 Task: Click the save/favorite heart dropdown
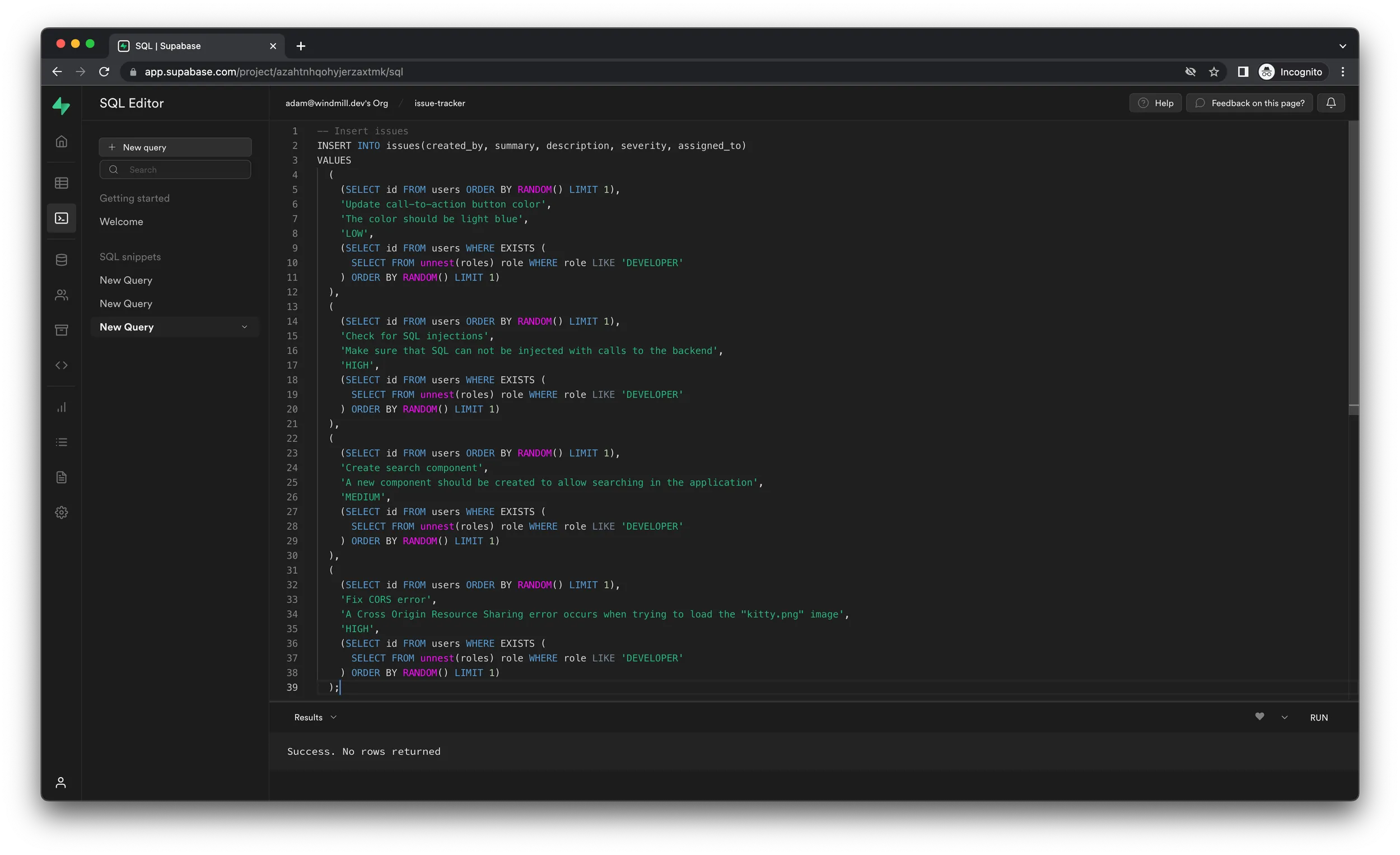click(x=1285, y=717)
